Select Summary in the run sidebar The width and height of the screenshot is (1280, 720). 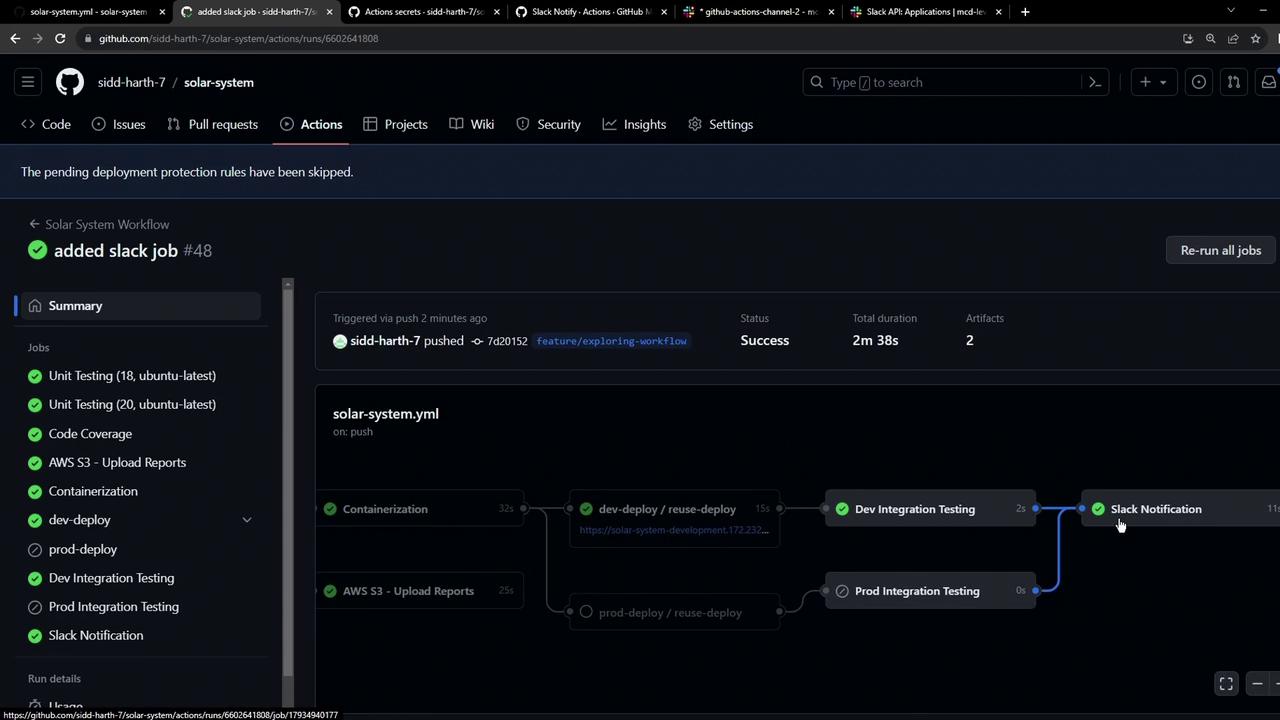tap(139, 306)
